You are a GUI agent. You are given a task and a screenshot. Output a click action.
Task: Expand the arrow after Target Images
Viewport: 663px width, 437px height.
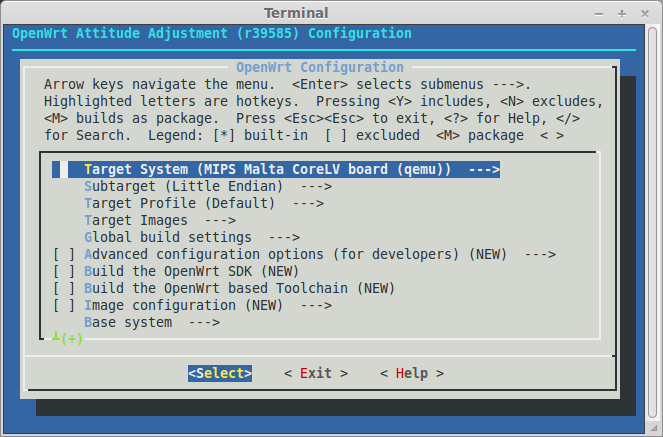tap(219, 220)
